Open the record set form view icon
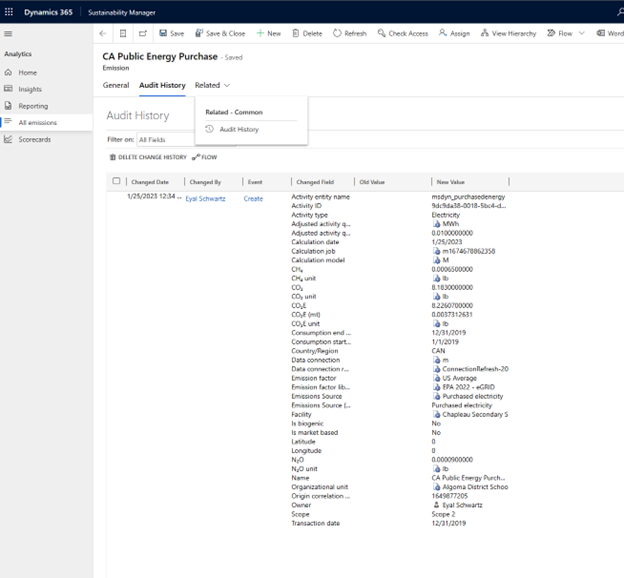 point(123,33)
